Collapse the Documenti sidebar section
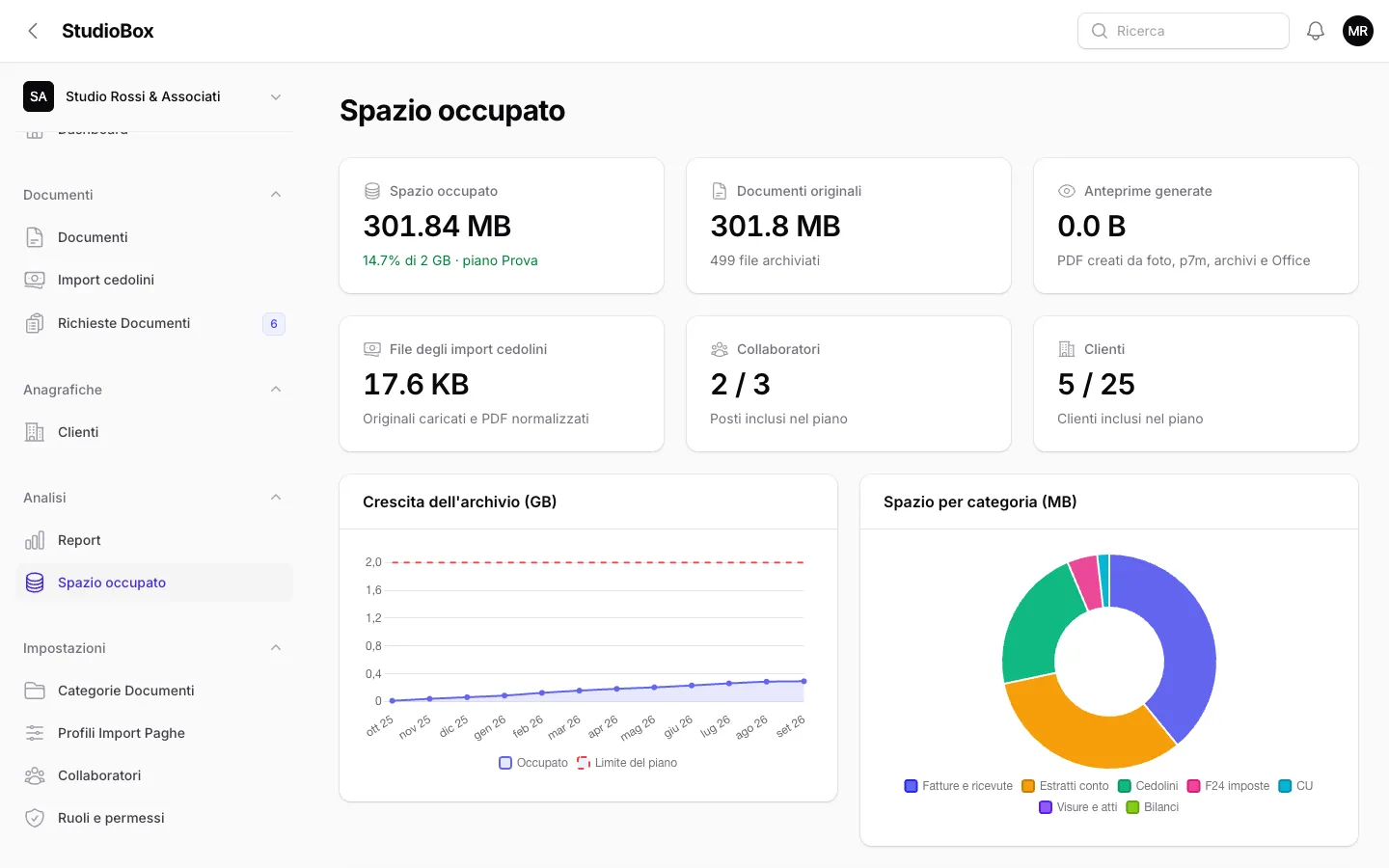Screen dimensions: 1389x868 [x=276, y=195]
